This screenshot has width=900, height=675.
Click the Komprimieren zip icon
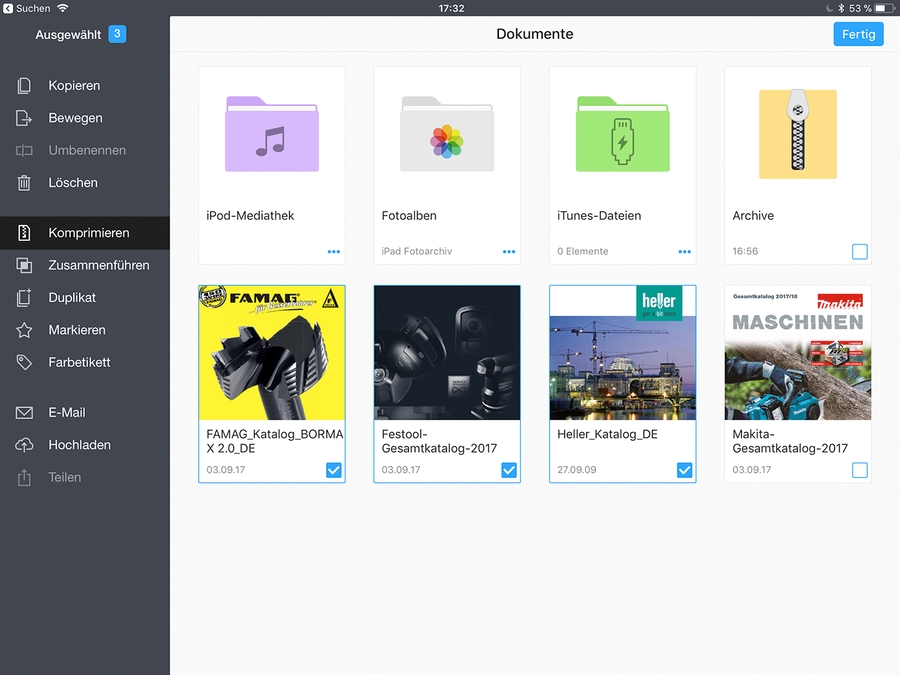(25, 233)
